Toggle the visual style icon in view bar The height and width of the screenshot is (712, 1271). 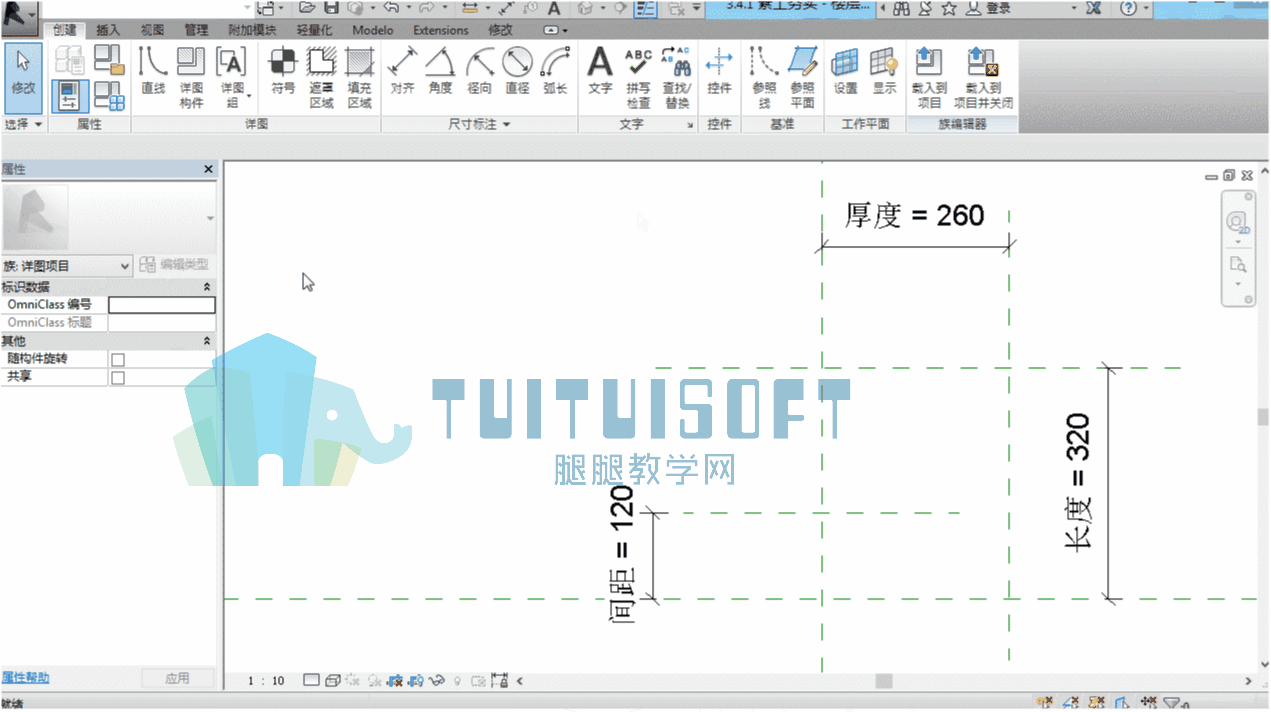tap(332, 681)
